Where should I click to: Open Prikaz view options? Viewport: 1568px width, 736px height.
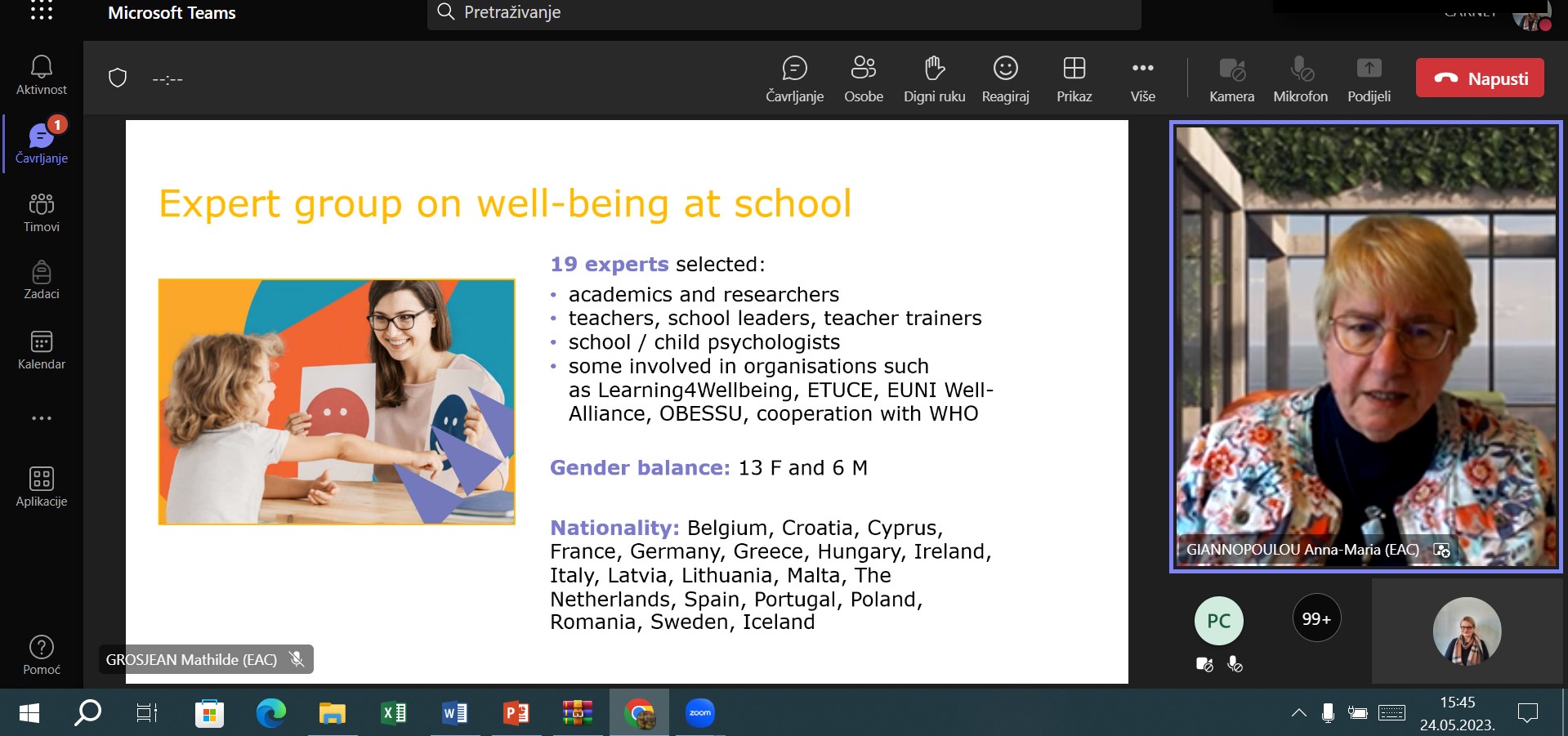[x=1074, y=79]
